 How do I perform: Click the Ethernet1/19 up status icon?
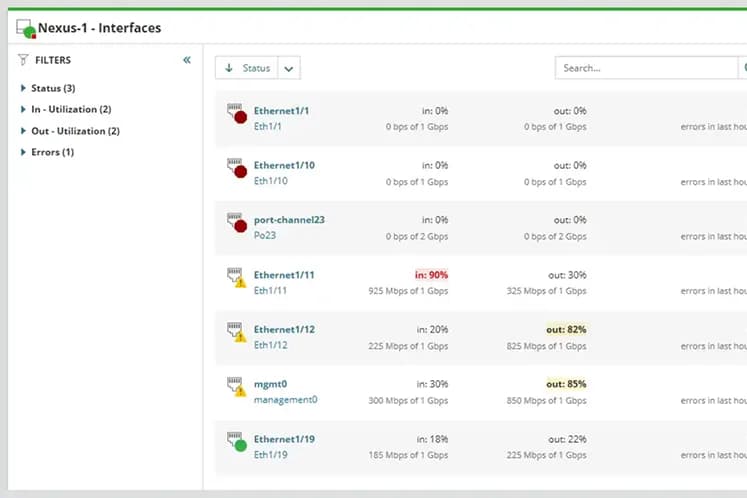tap(237, 442)
